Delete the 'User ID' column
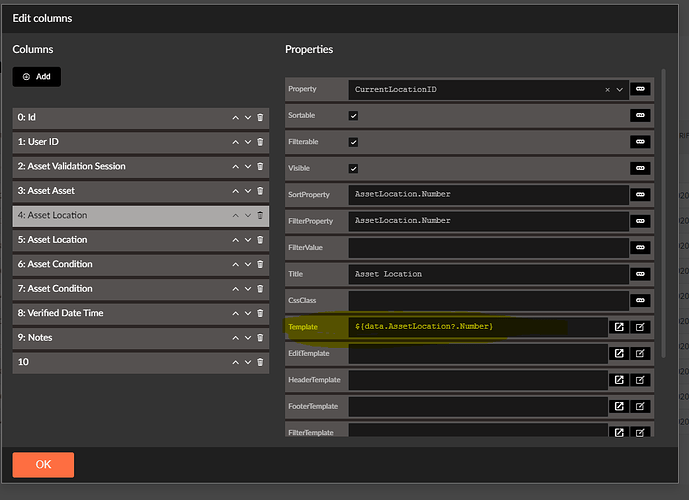Viewport: 689px width, 500px height. pos(260,142)
